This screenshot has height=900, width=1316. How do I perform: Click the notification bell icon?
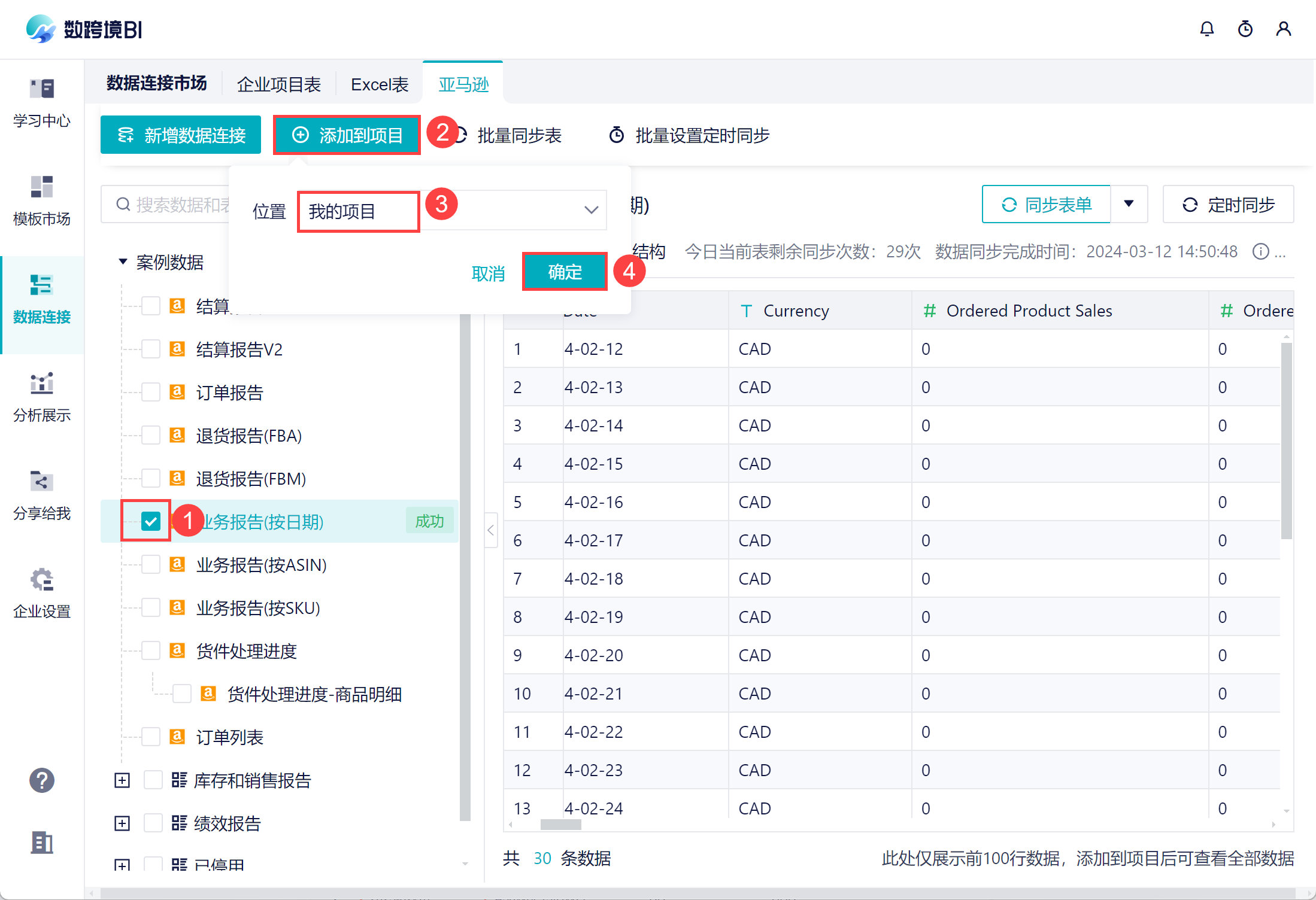click(1206, 29)
